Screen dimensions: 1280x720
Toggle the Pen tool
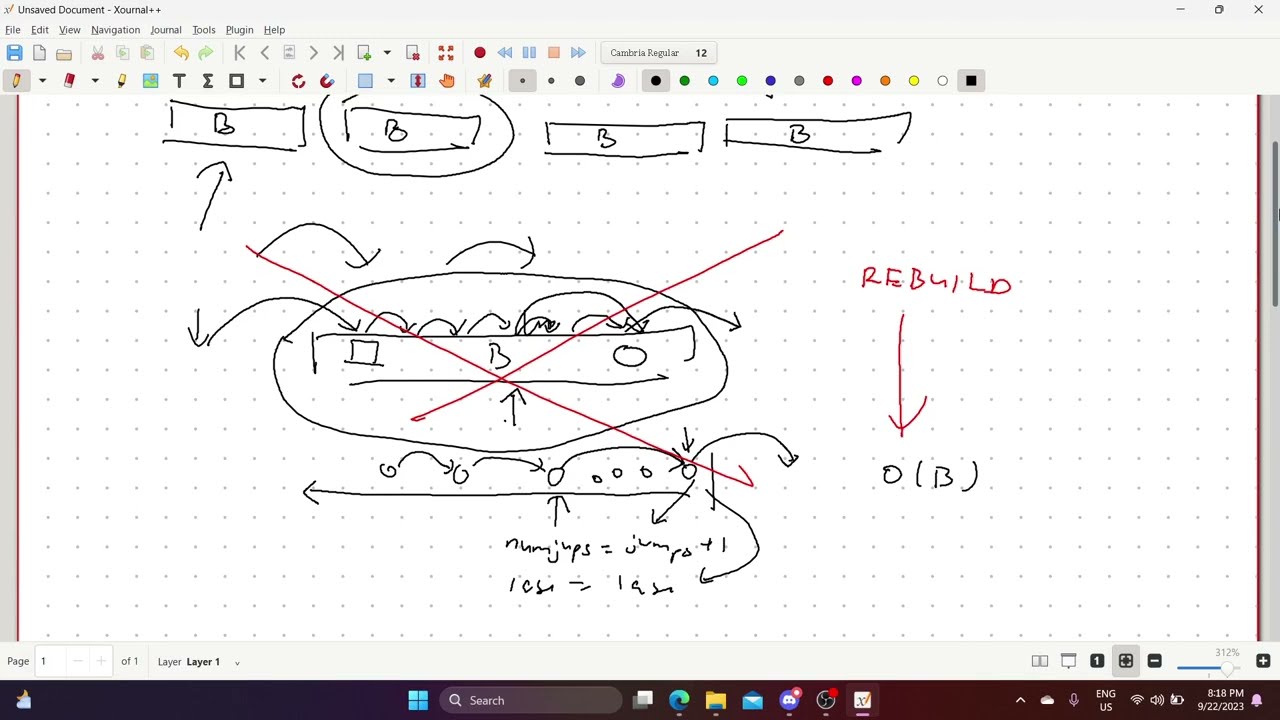(x=16, y=81)
